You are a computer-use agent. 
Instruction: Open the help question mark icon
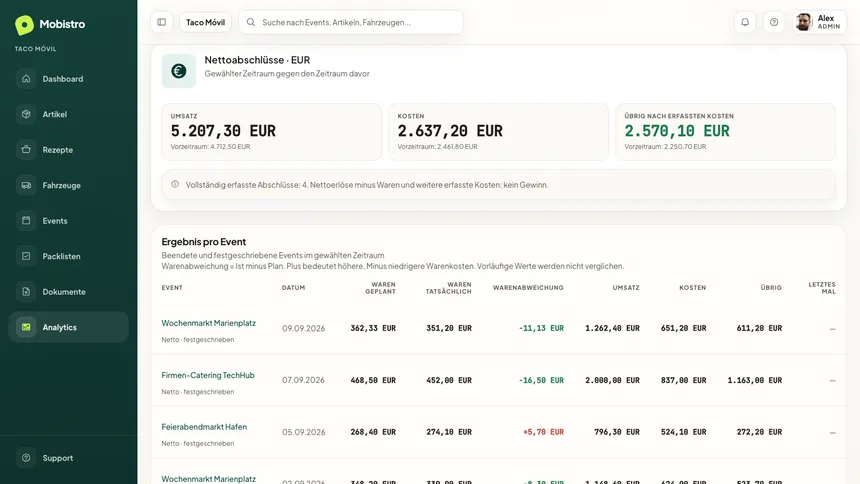pyautogui.click(x=774, y=22)
